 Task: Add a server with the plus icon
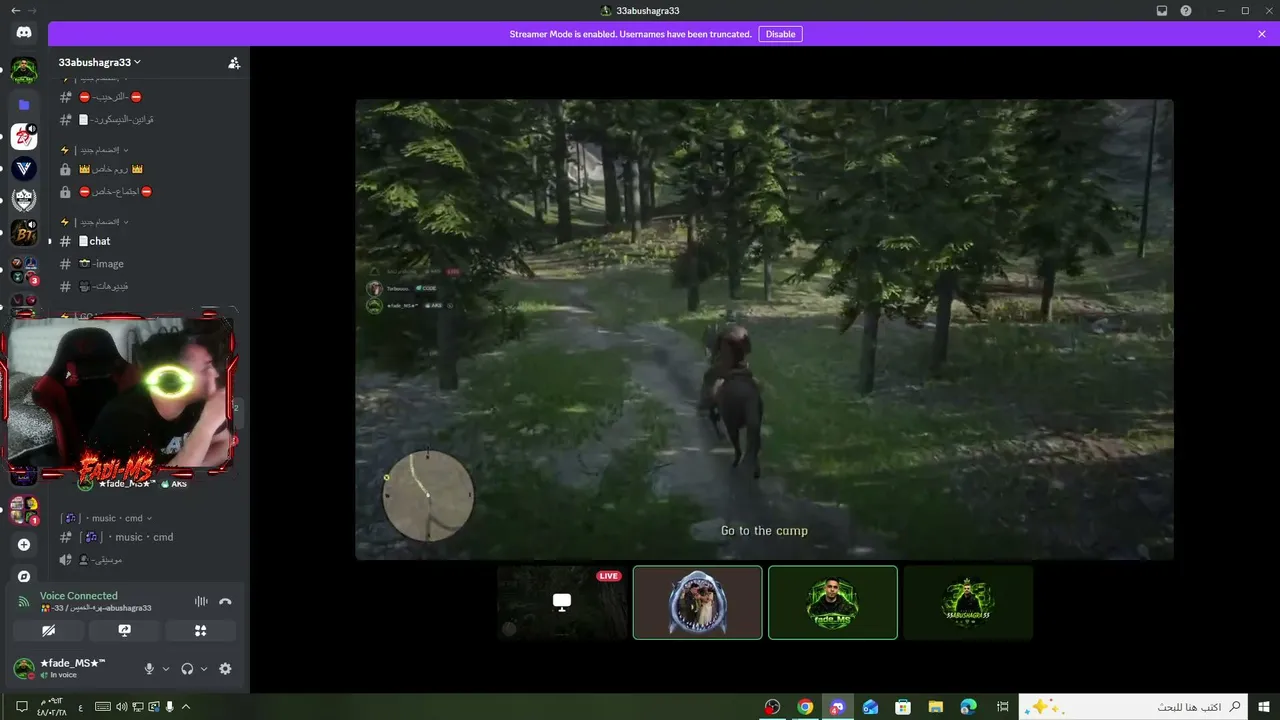pos(24,545)
